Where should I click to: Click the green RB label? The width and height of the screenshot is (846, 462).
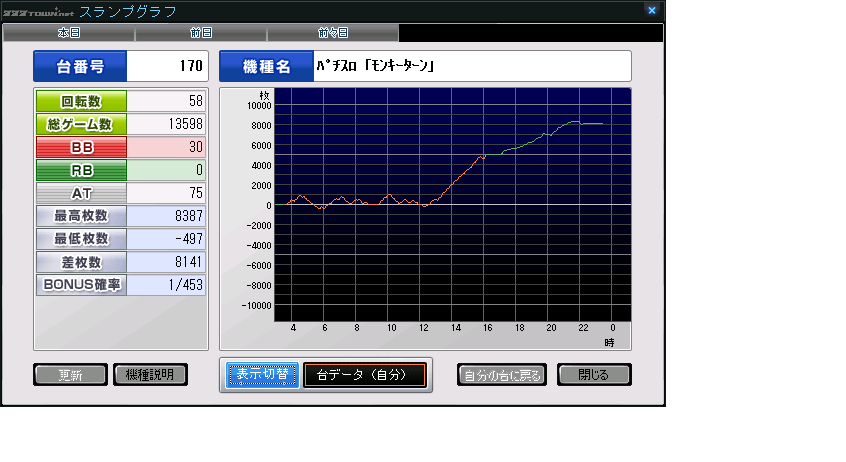coord(81,170)
